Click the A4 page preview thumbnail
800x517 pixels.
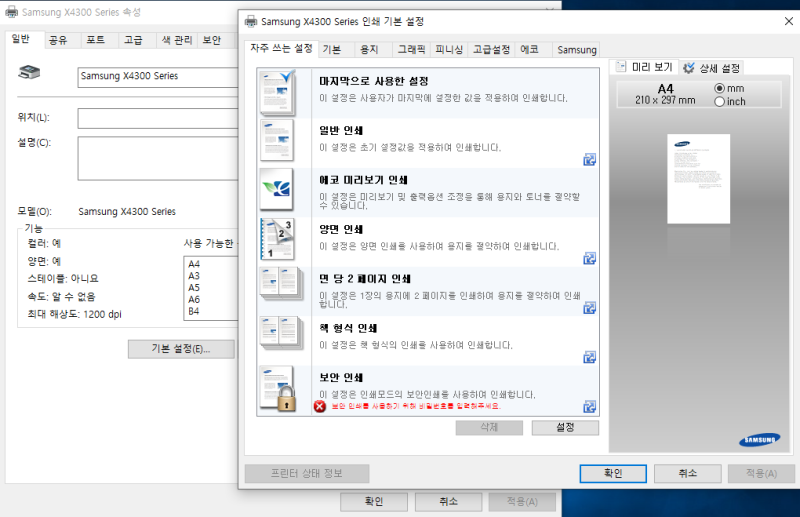698,179
